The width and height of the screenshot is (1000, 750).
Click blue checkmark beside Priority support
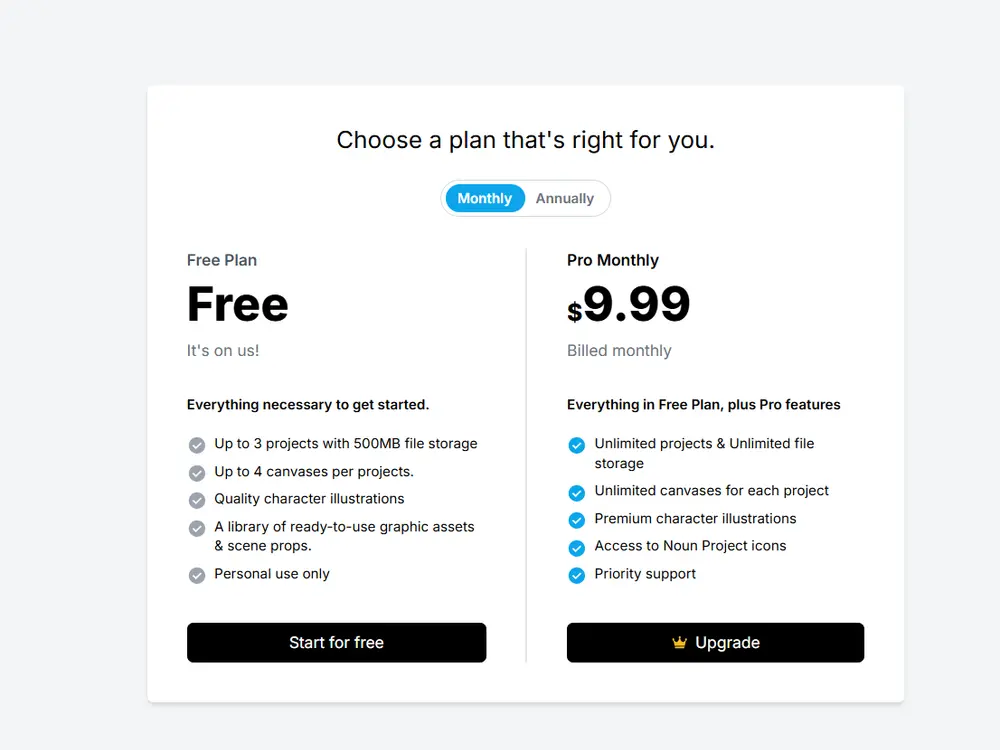coord(577,575)
